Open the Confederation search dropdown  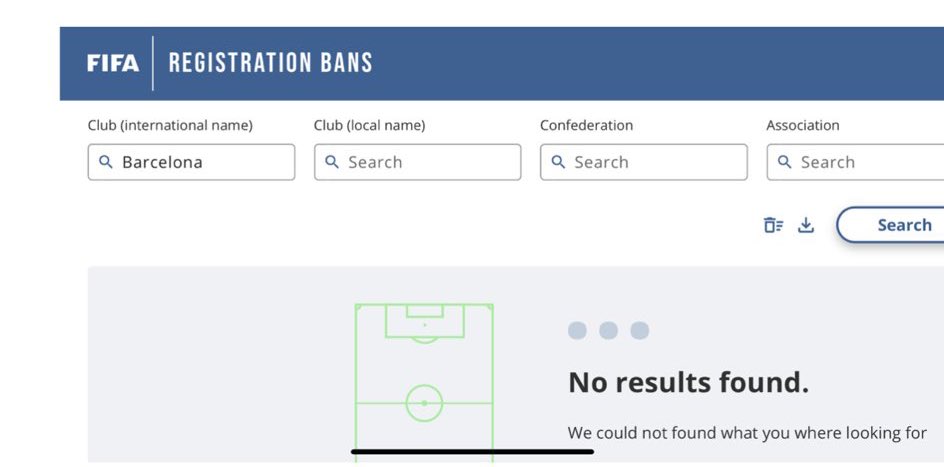pyautogui.click(x=644, y=162)
